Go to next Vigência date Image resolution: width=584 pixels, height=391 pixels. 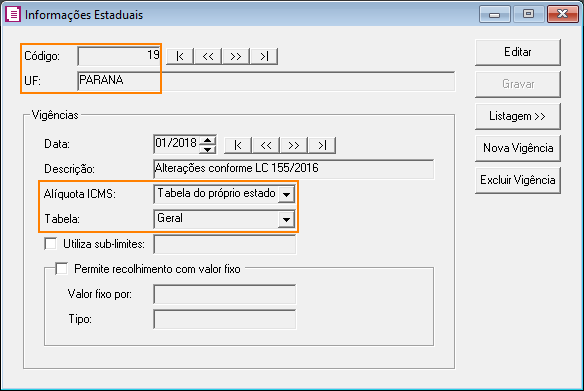(x=294, y=145)
